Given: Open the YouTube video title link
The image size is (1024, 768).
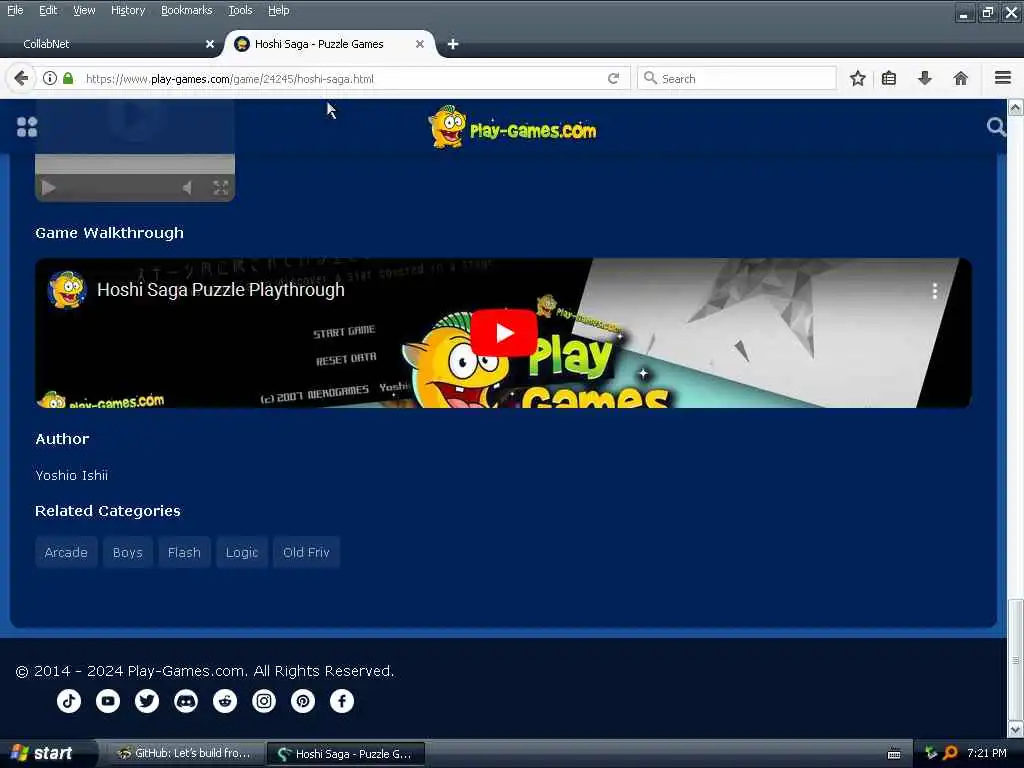Looking at the screenshot, I should tap(221, 289).
